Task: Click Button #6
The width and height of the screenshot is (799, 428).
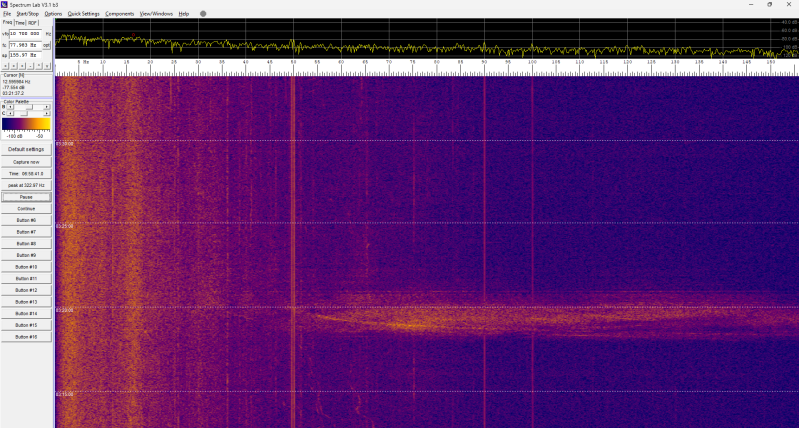Action: (26, 221)
